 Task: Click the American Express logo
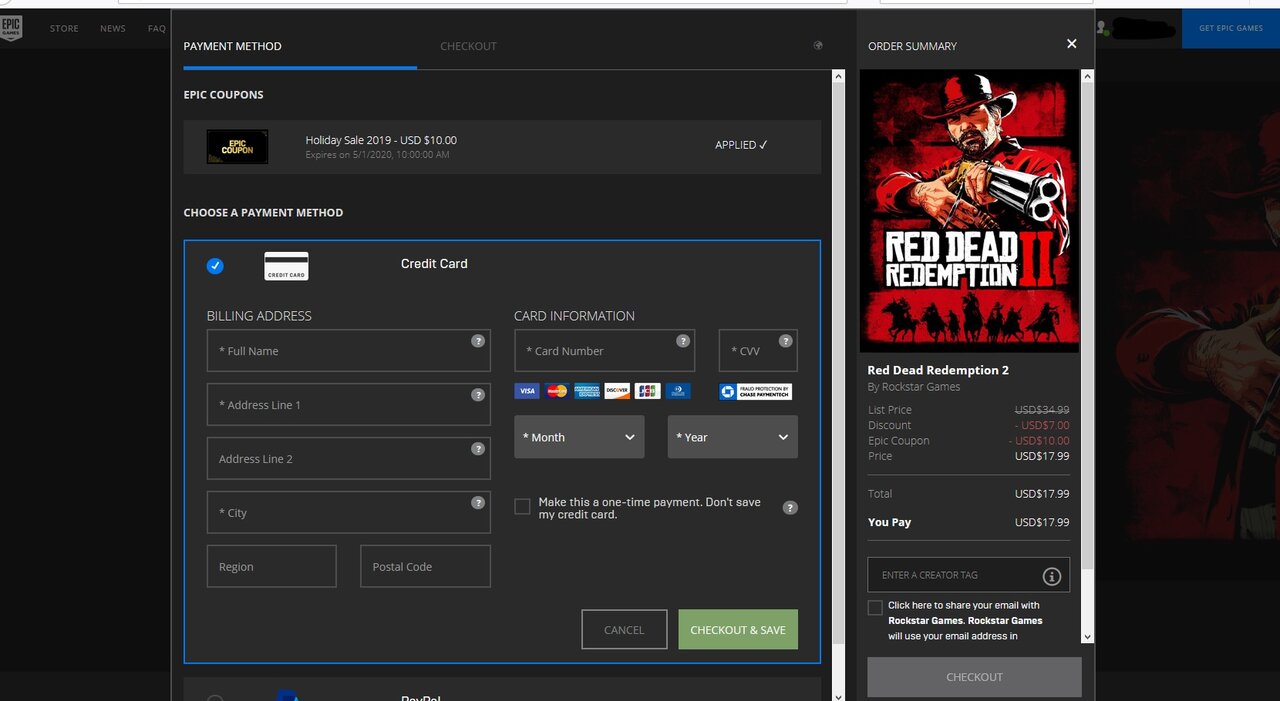point(587,391)
